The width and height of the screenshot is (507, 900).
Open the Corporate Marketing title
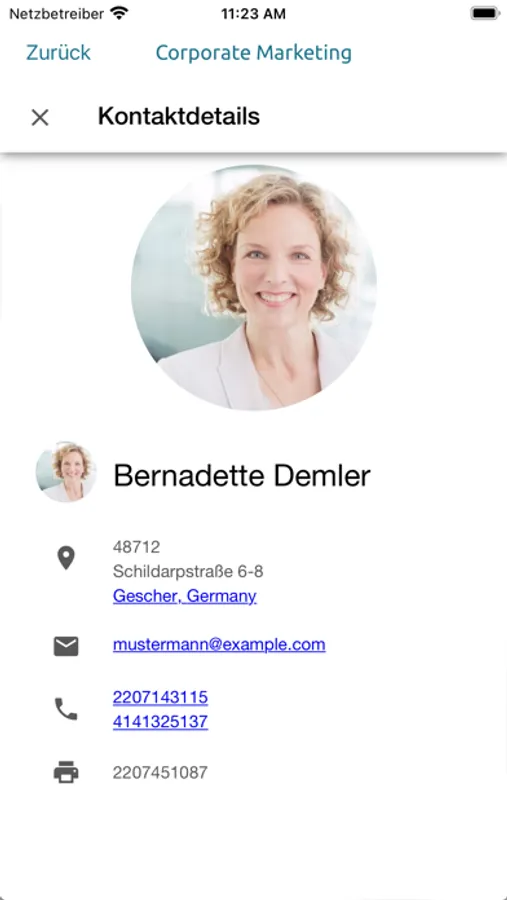pyautogui.click(x=253, y=53)
